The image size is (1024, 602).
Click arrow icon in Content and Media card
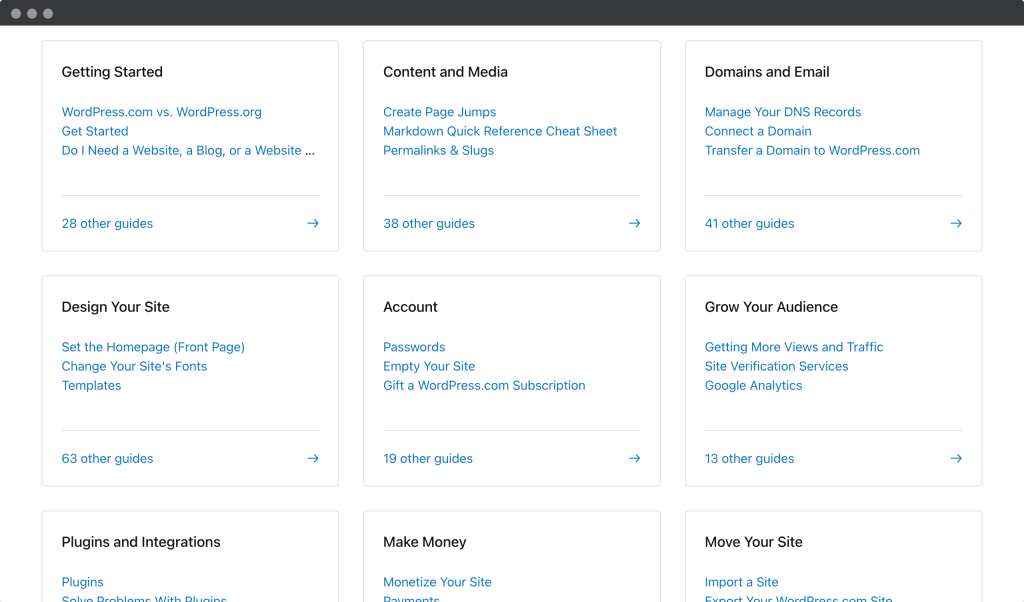click(x=634, y=224)
